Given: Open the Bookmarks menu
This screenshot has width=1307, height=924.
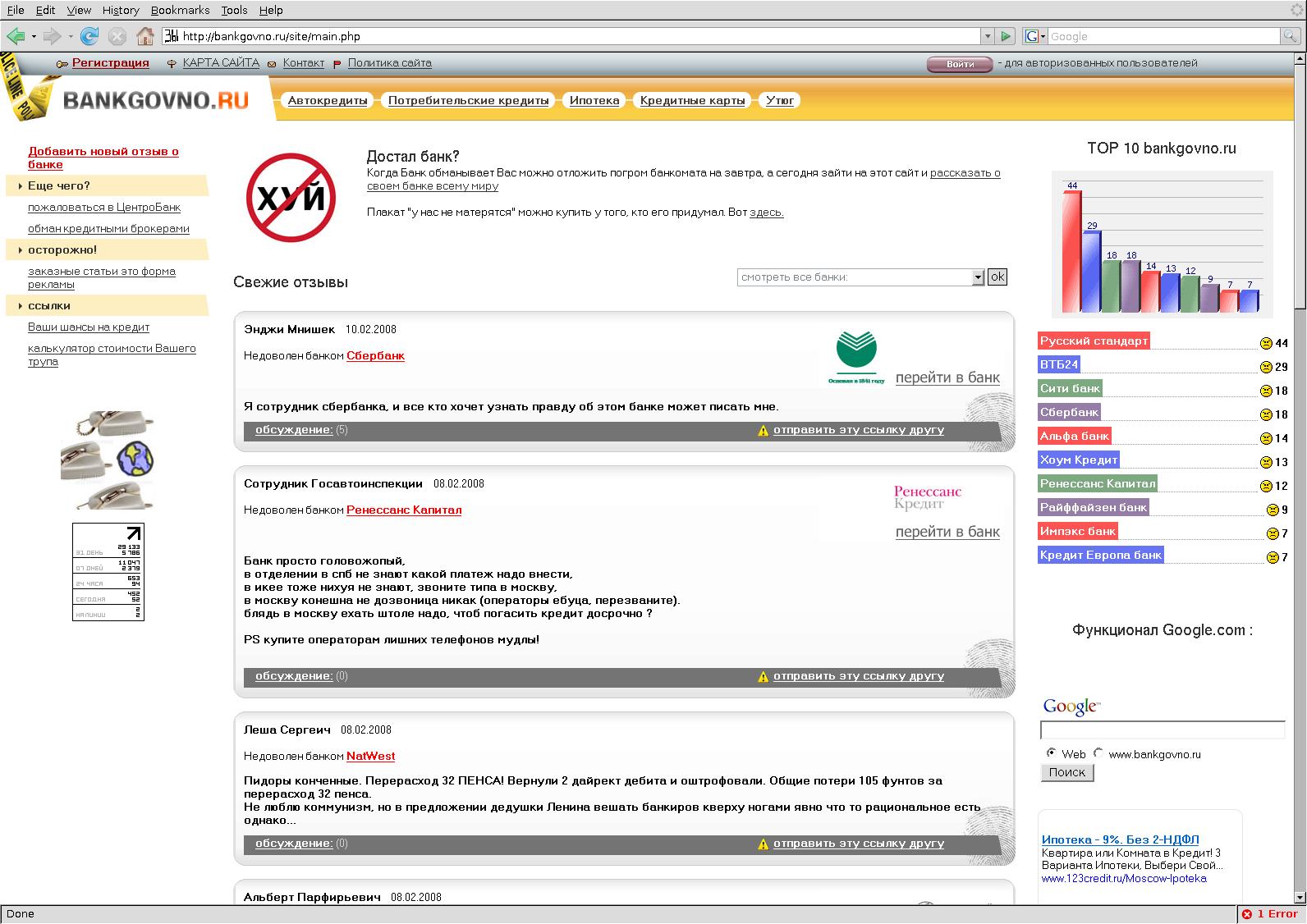Looking at the screenshot, I should pos(180,10).
